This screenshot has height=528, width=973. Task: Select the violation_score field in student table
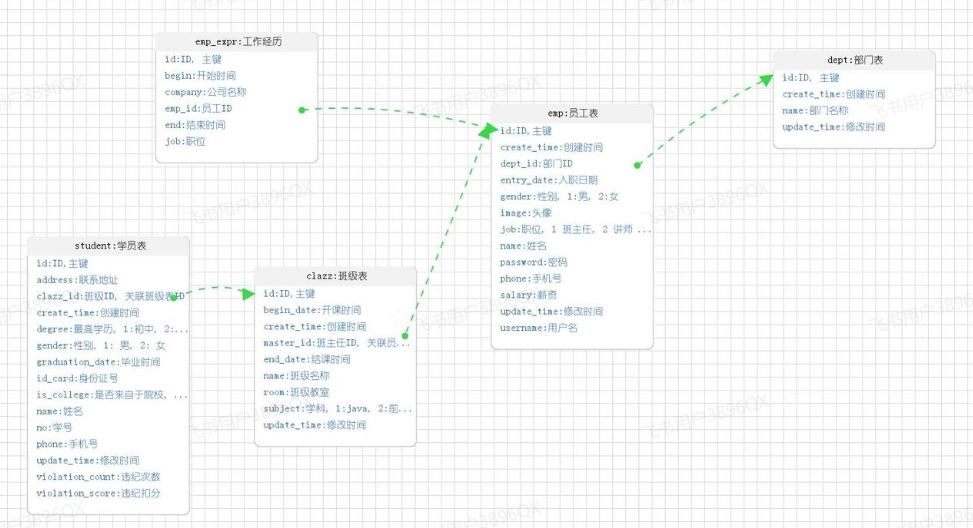98,493
